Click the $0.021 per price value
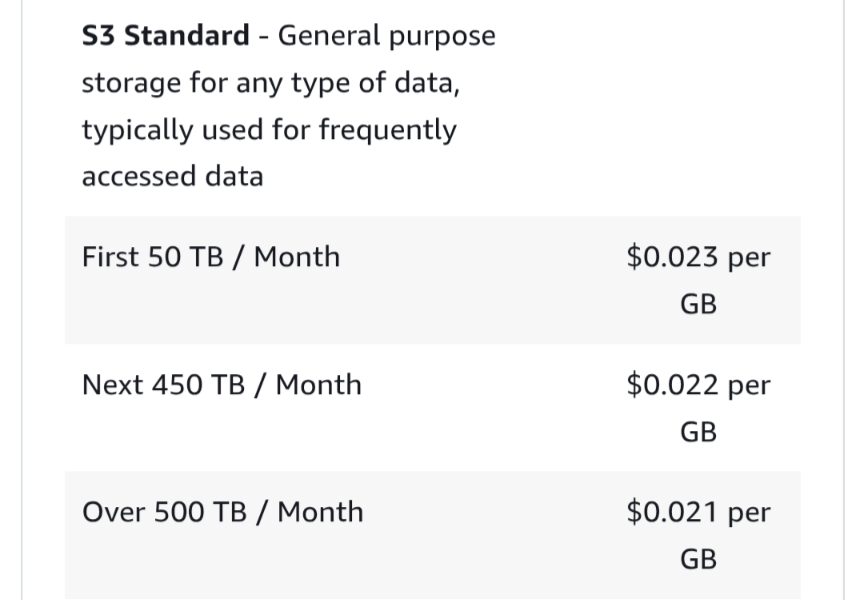Viewport: 864px width, 600px height. pyautogui.click(x=698, y=512)
